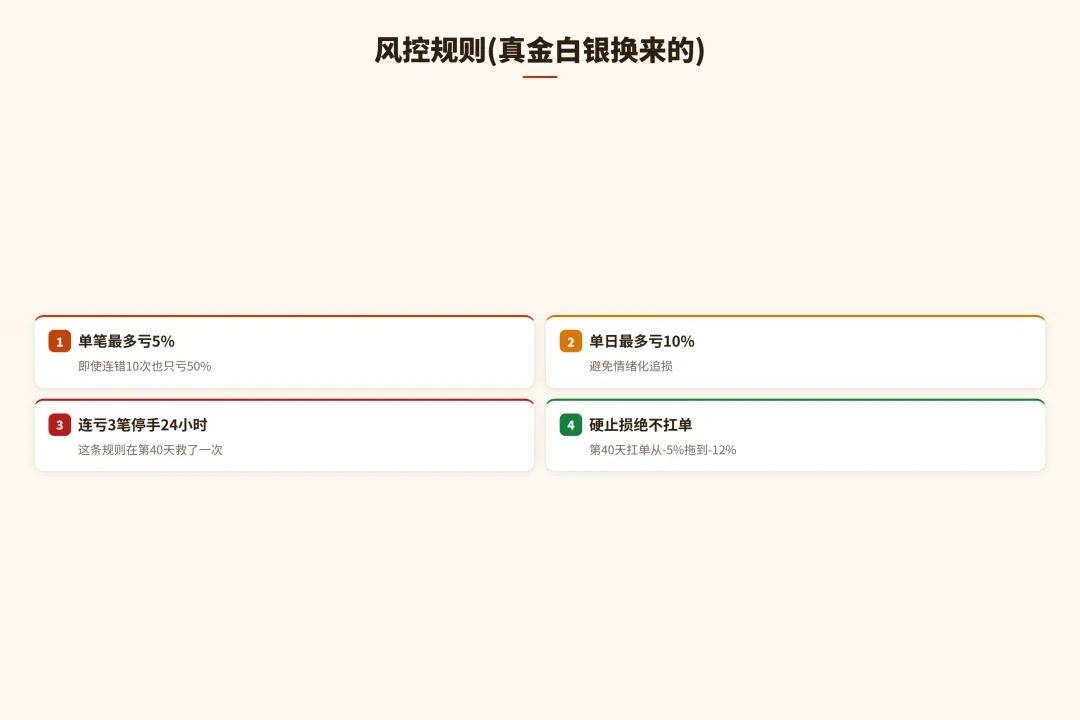This screenshot has height=720, width=1080.
Task: Click the subtext 这条规则在第40天救了一次
Action: coord(150,450)
